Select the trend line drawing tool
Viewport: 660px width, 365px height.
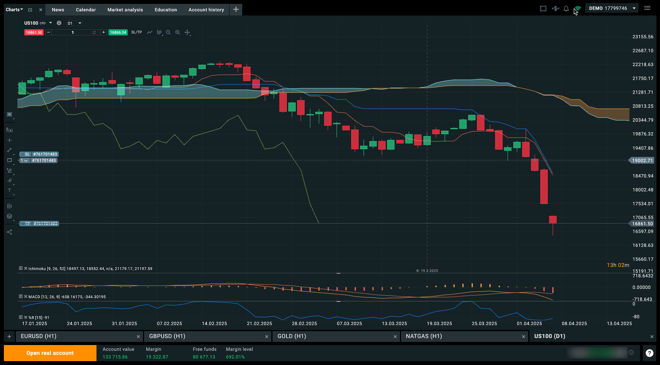(x=9, y=150)
